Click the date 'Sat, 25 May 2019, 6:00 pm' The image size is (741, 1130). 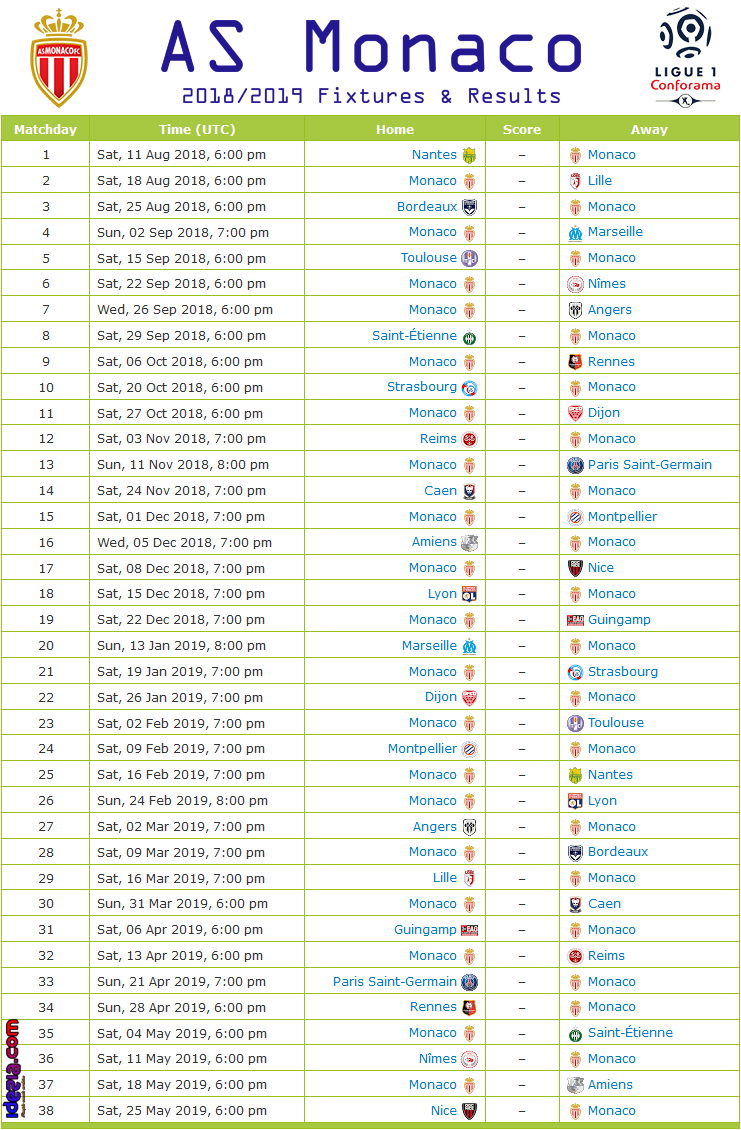[x=182, y=1110]
